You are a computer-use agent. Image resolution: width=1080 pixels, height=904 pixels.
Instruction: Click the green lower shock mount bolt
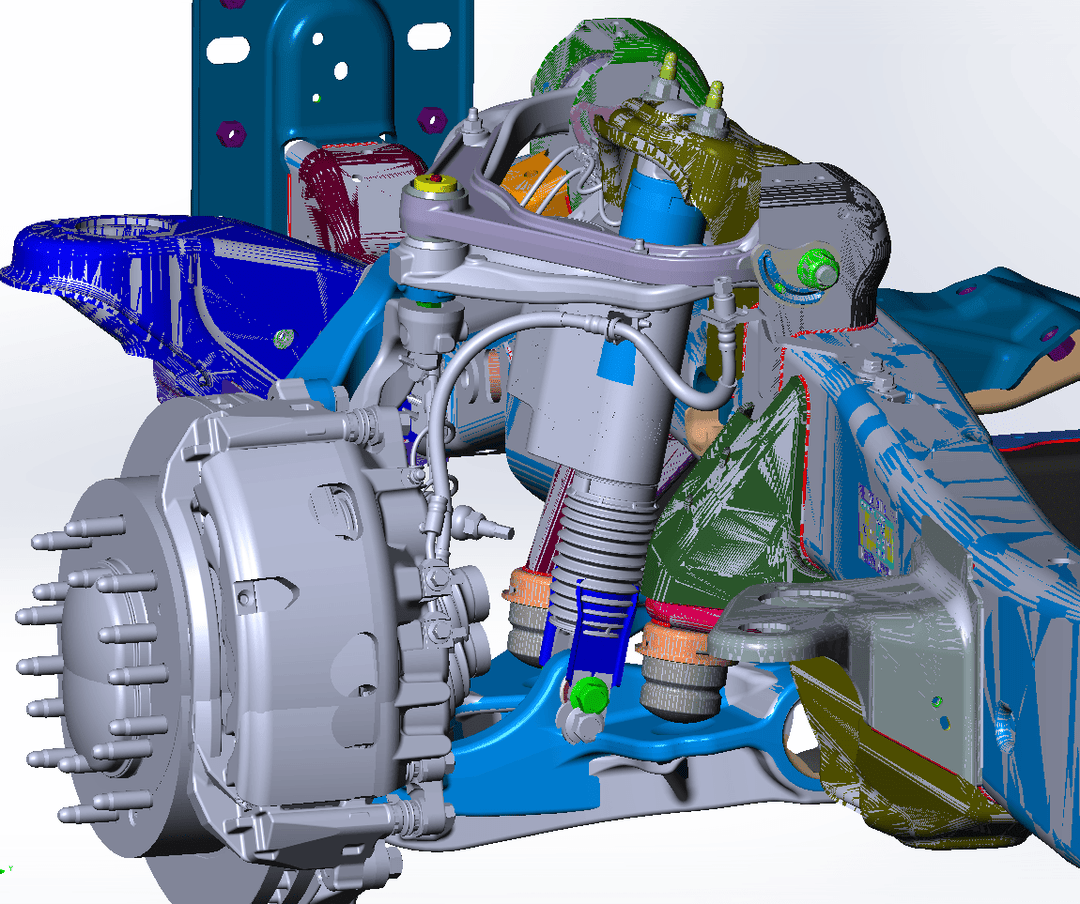(591, 691)
